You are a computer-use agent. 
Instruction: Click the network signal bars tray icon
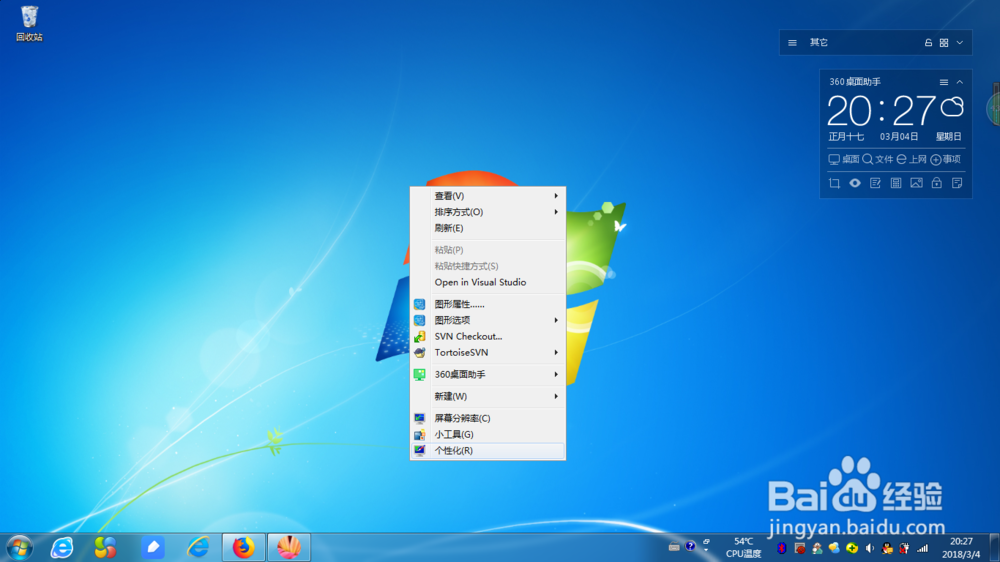coord(922,548)
